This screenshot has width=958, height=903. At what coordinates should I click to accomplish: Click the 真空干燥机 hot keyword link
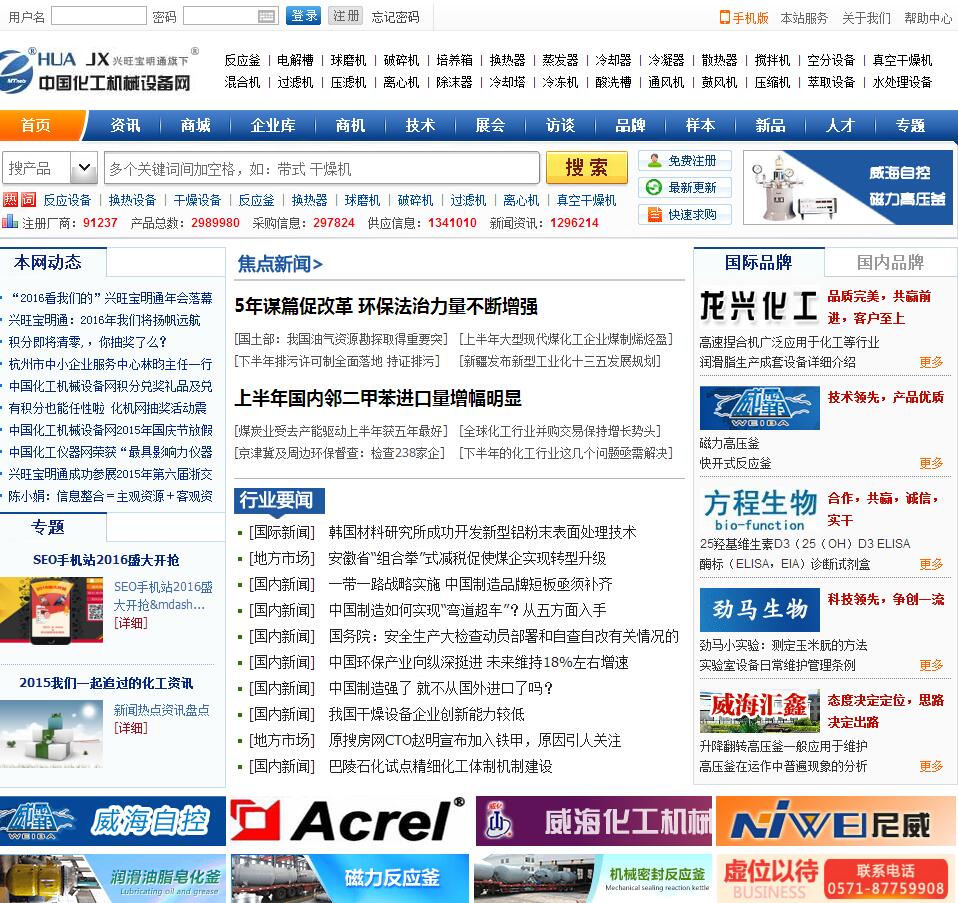pos(587,200)
